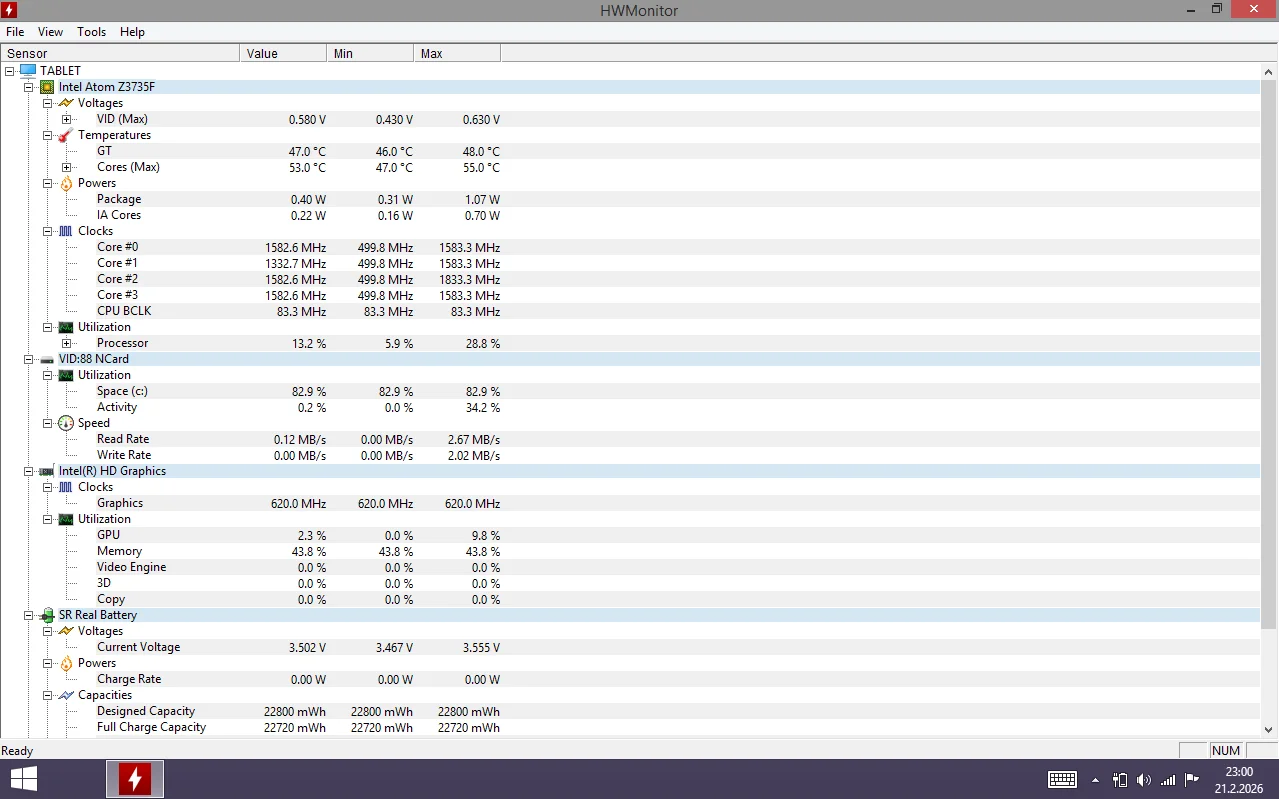
Task: Click the vertical scrollbar thumb
Action: [1269, 354]
